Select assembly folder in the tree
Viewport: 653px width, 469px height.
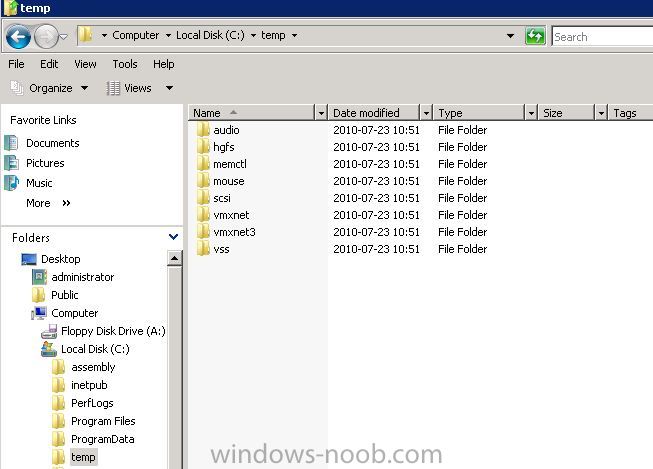point(83,367)
